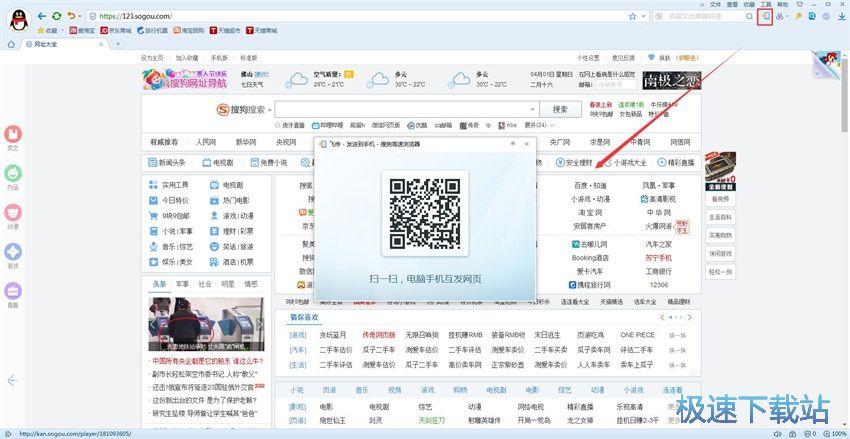The image size is (850, 439).
Task: Go to next page in 猜你喜欢
Action: pyautogui.click(x=690, y=317)
